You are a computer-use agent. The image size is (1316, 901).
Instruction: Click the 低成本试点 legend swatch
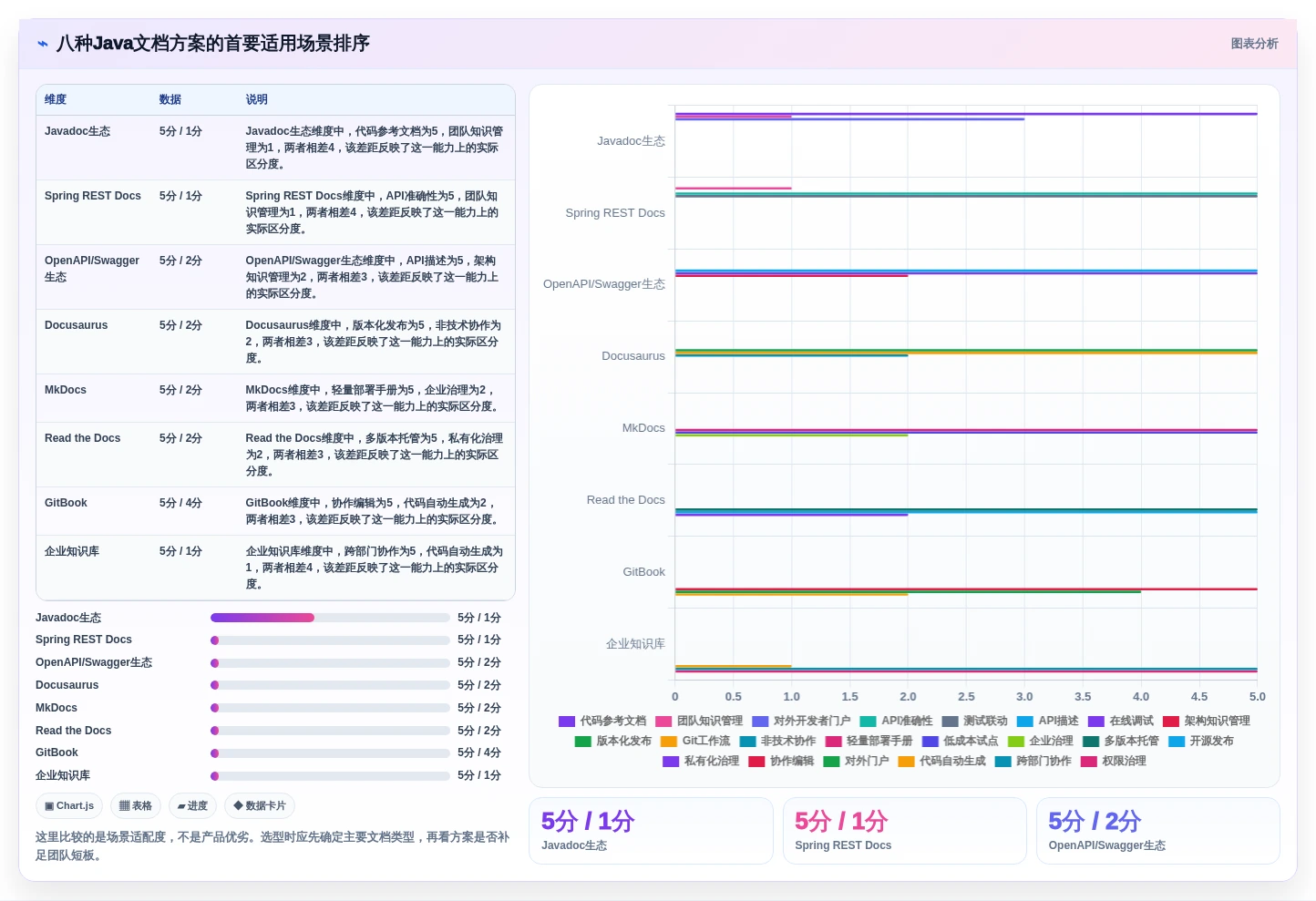pos(930,742)
